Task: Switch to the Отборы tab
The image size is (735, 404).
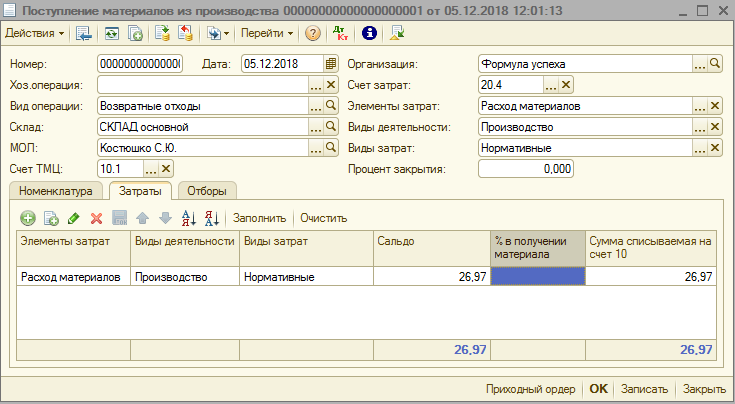Action: pos(207,190)
